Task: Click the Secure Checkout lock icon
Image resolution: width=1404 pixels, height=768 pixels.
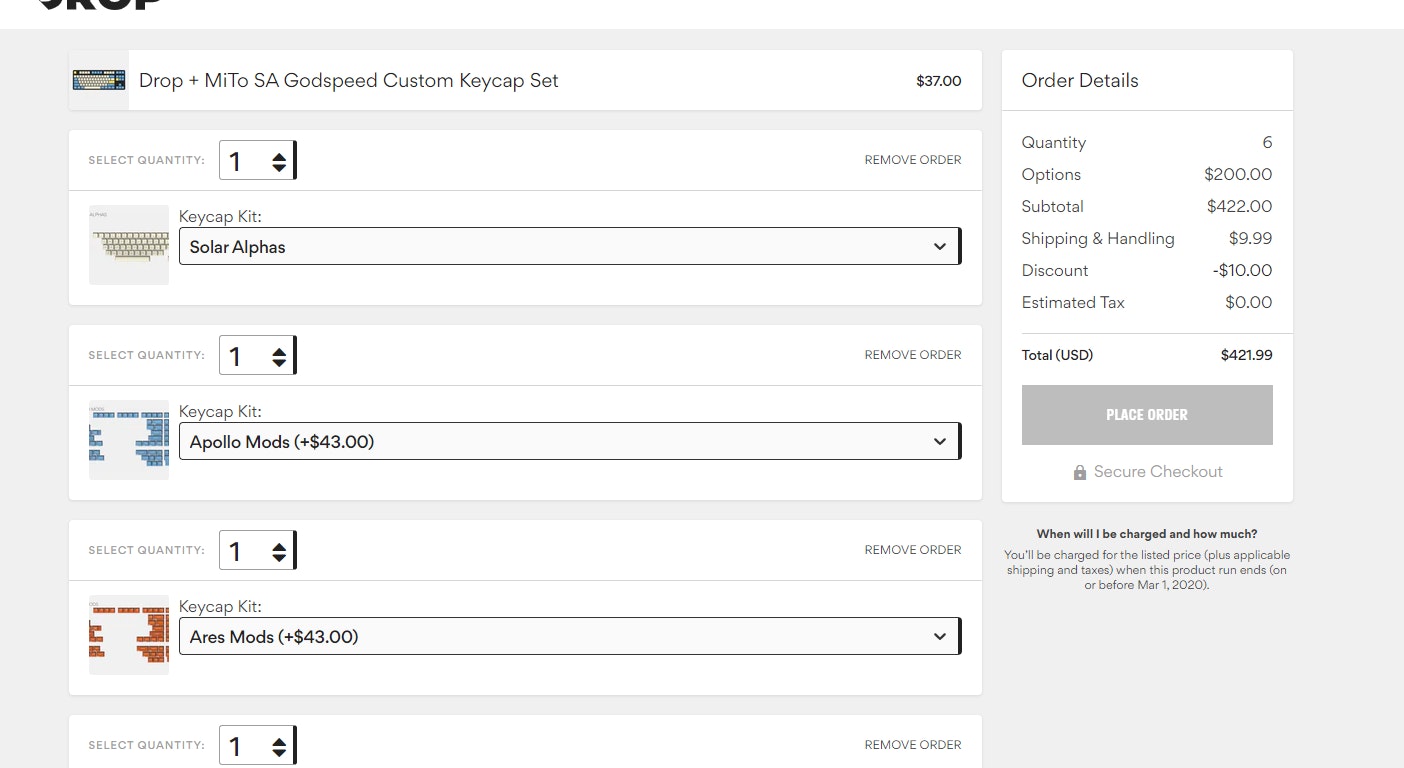Action: (x=1079, y=472)
